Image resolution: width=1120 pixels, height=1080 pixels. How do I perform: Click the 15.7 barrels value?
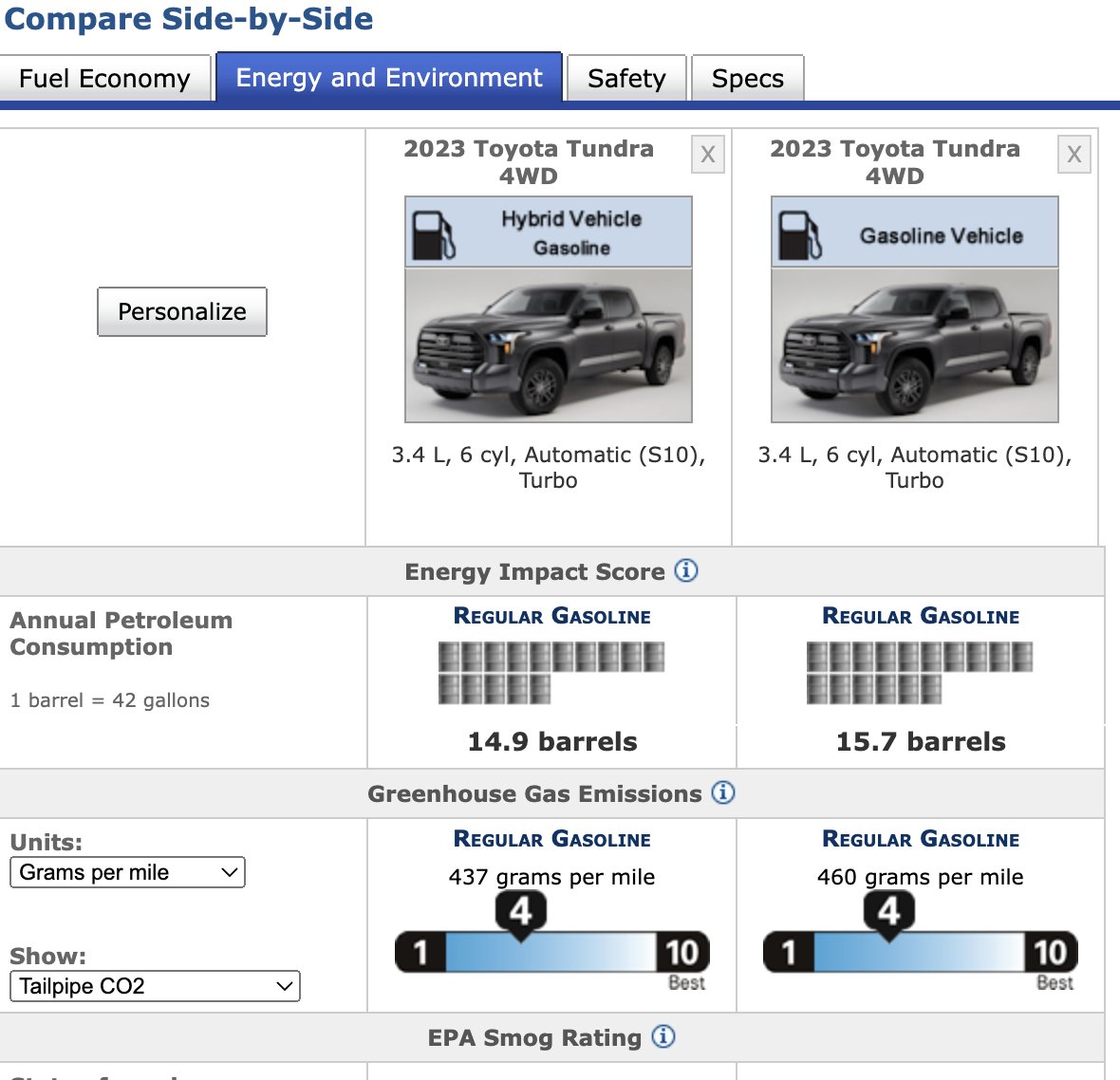(921, 741)
